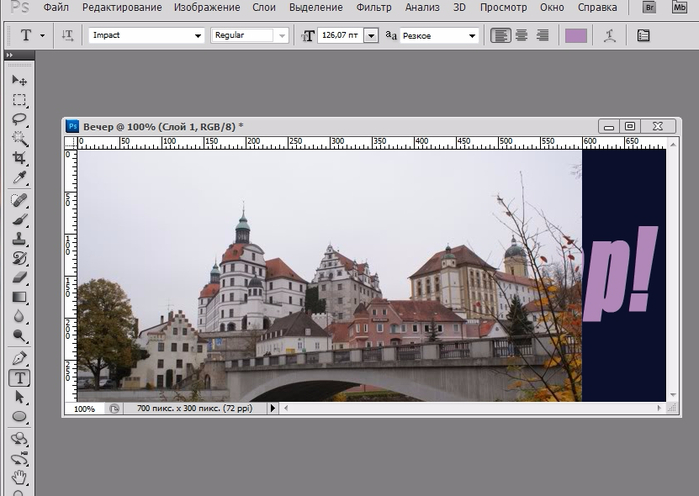Toggle text orientation button
The height and width of the screenshot is (496, 699).
pos(68,35)
